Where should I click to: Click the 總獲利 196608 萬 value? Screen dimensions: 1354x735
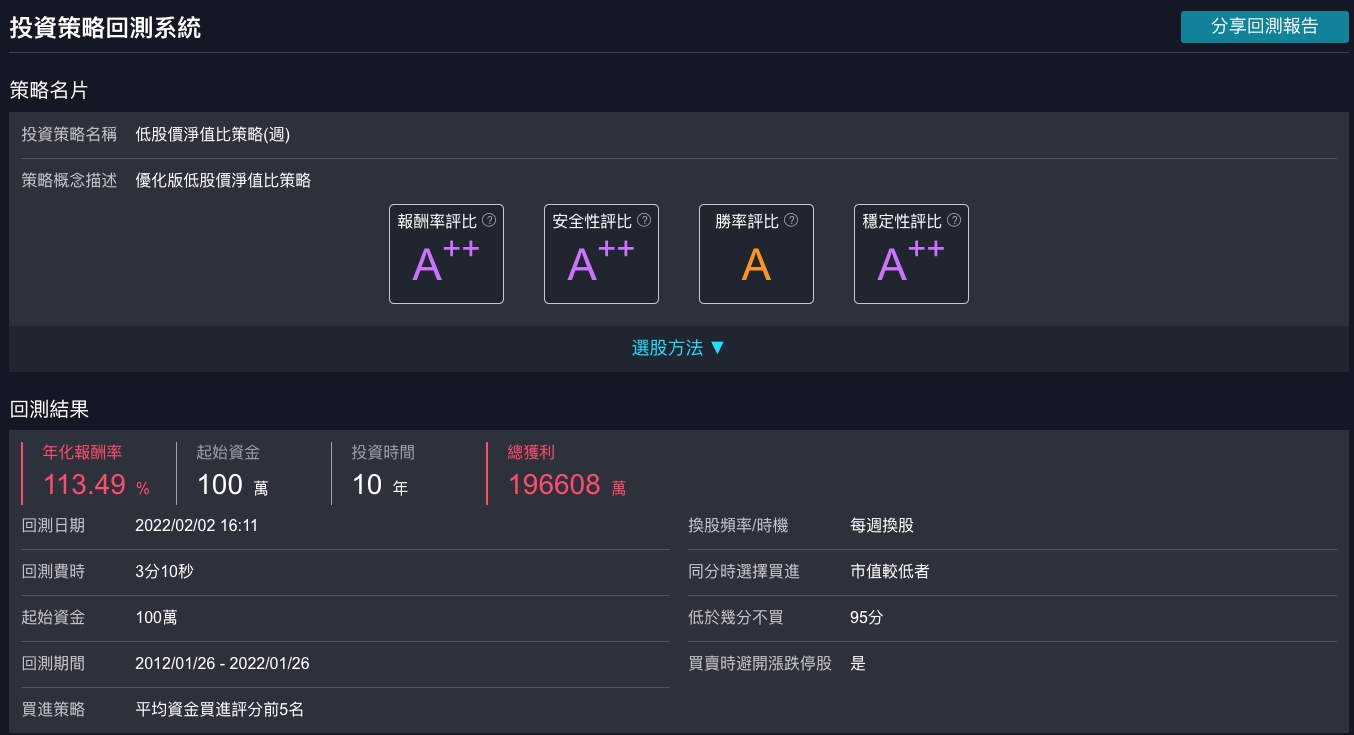click(566, 485)
